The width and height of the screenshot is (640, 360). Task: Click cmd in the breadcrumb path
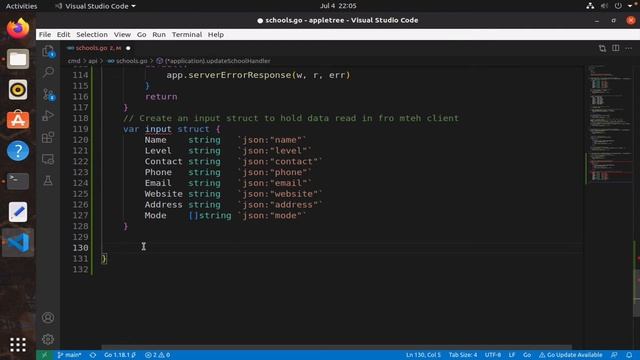point(74,61)
